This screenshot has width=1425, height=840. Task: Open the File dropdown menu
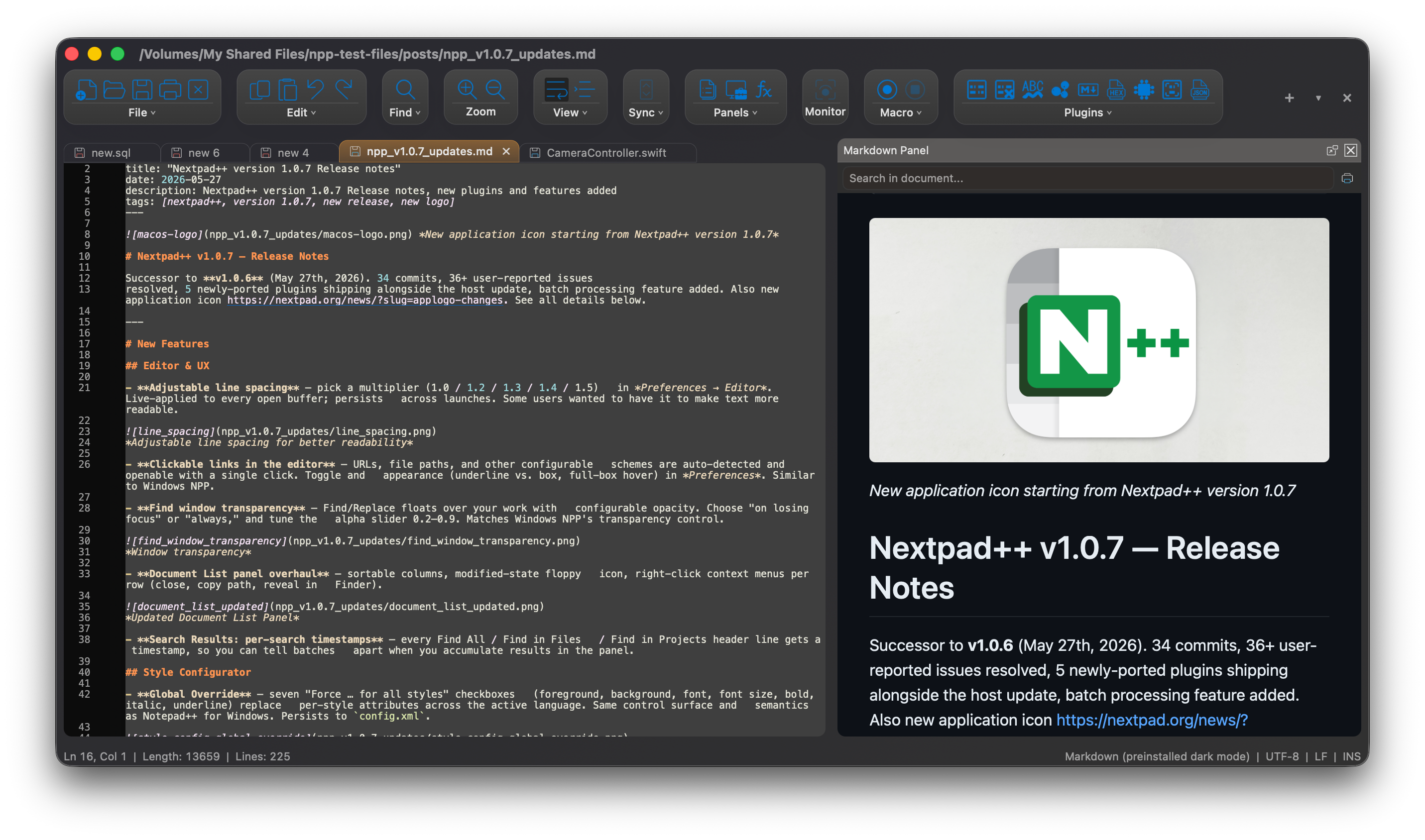click(x=141, y=112)
